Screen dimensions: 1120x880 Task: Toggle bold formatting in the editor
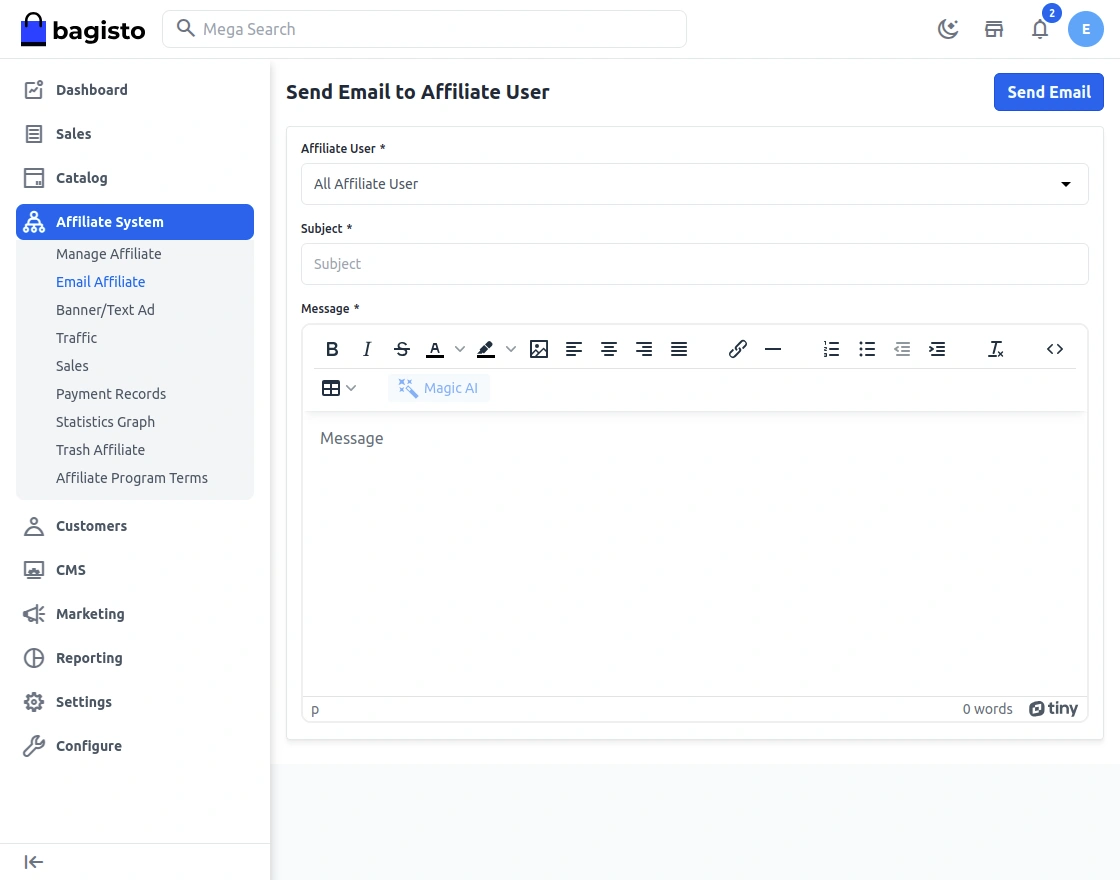point(332,349)
